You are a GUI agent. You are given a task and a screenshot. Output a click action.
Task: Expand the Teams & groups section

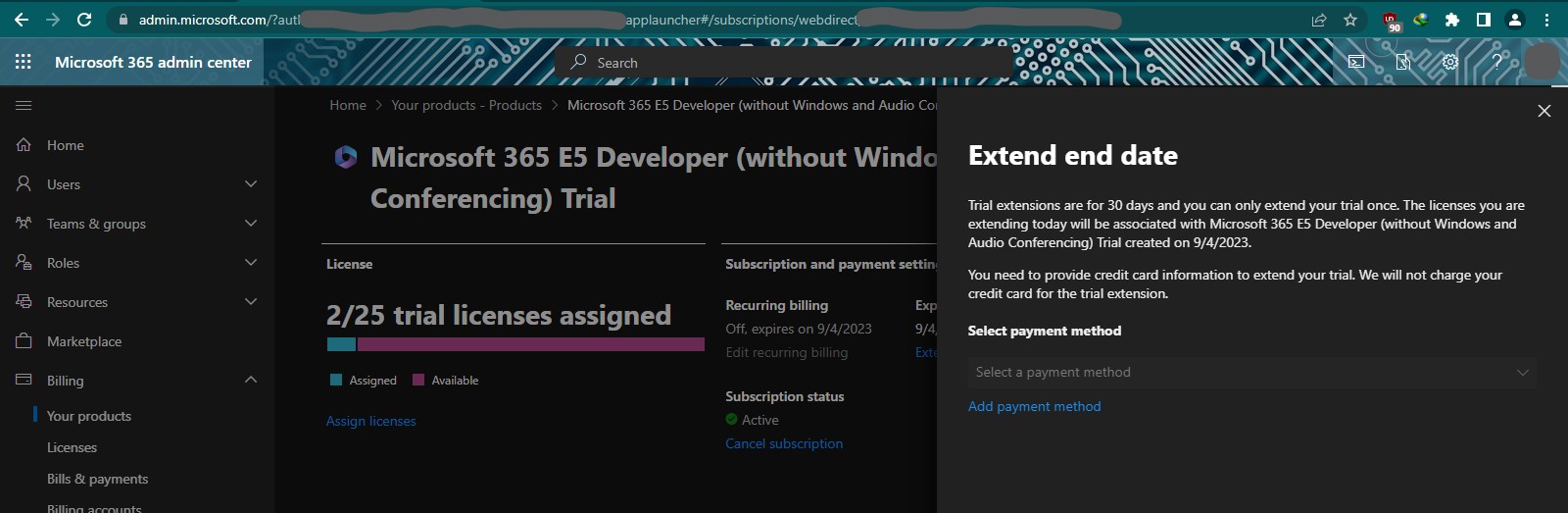(250, 224)
